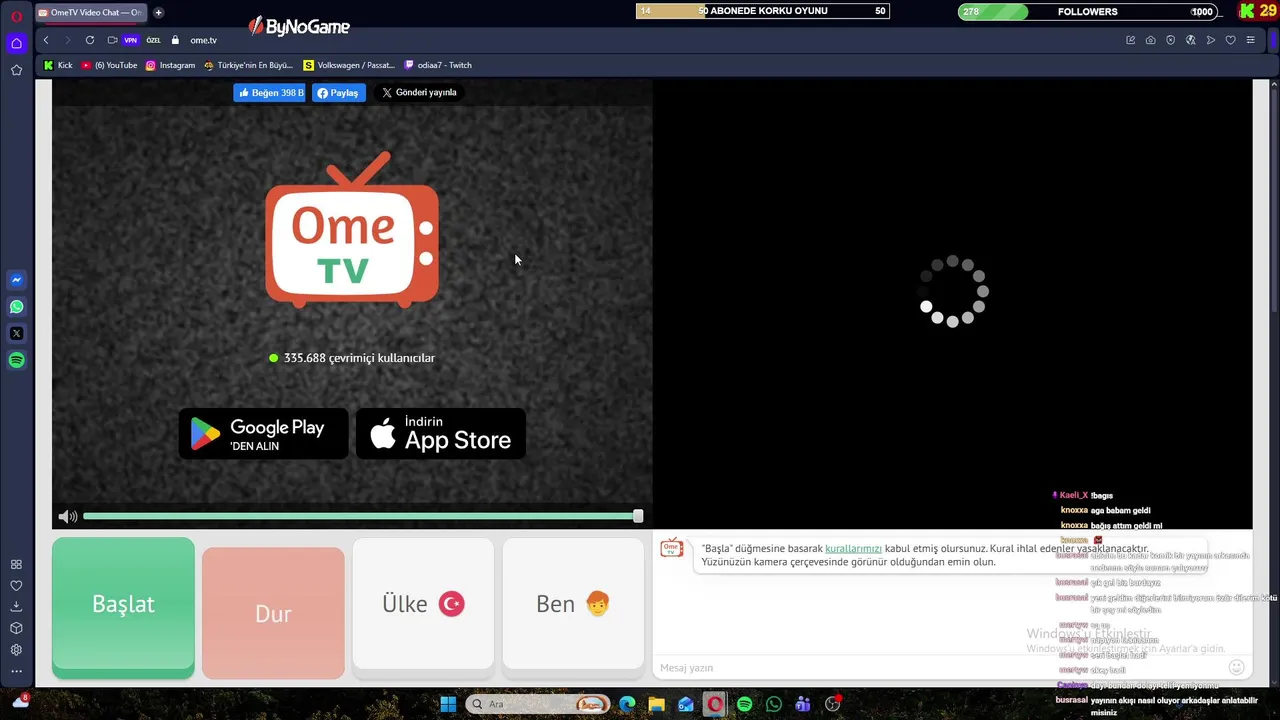Open the odiaa7 - Twitch bookmark

438,65
